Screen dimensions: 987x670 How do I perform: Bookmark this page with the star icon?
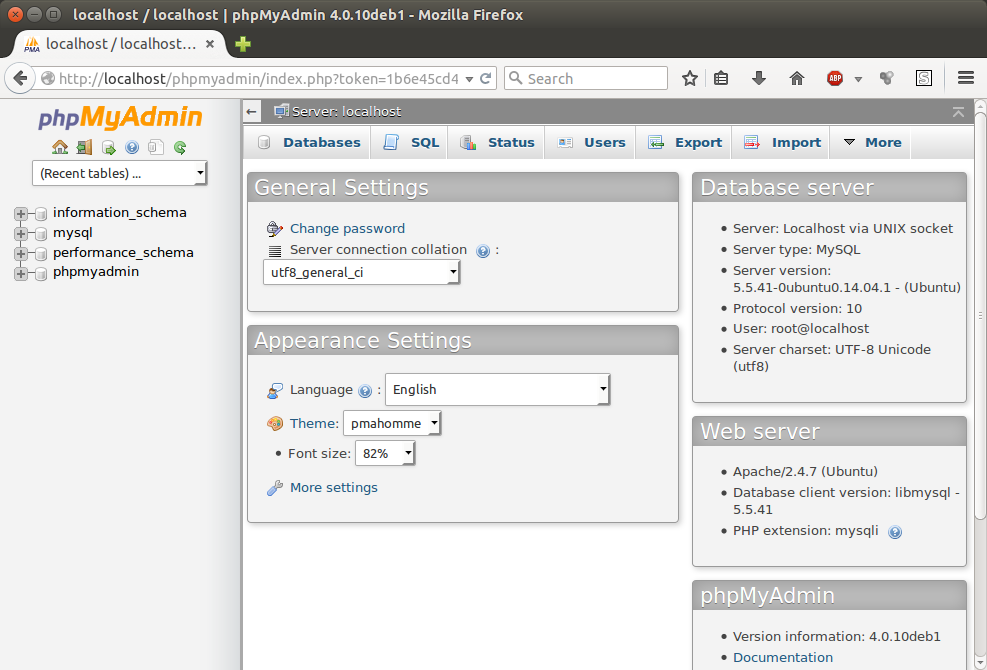pyautogui.click(x=690, y=79)
